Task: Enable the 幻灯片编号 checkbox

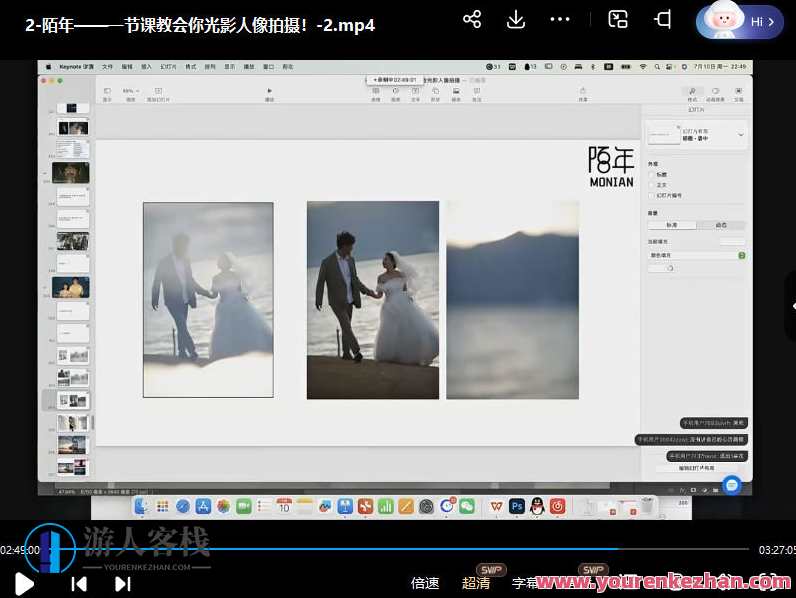Action: [x=651, y=196]
